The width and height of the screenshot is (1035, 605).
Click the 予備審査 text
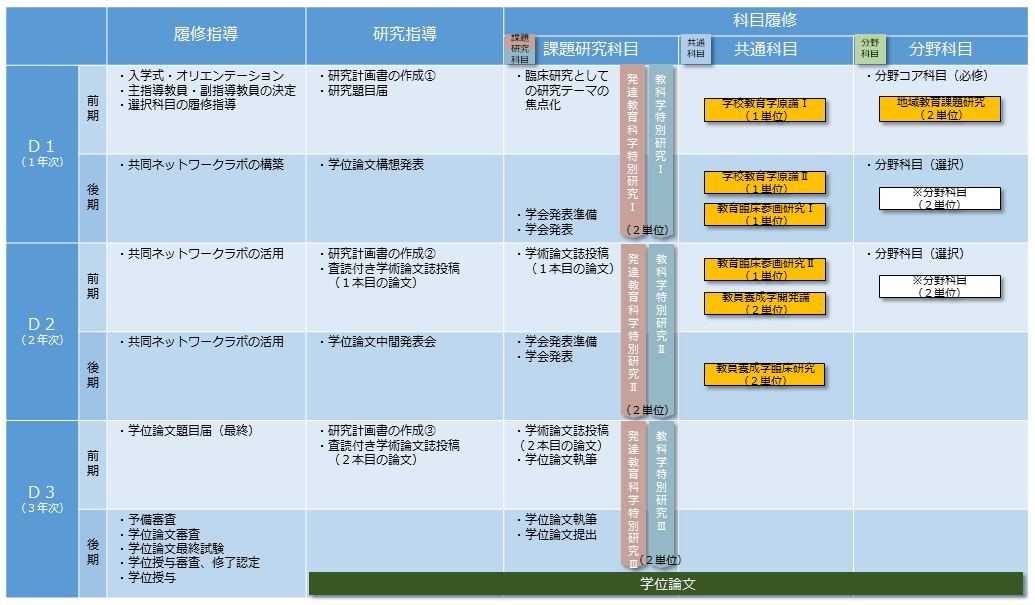coord(152,519)
